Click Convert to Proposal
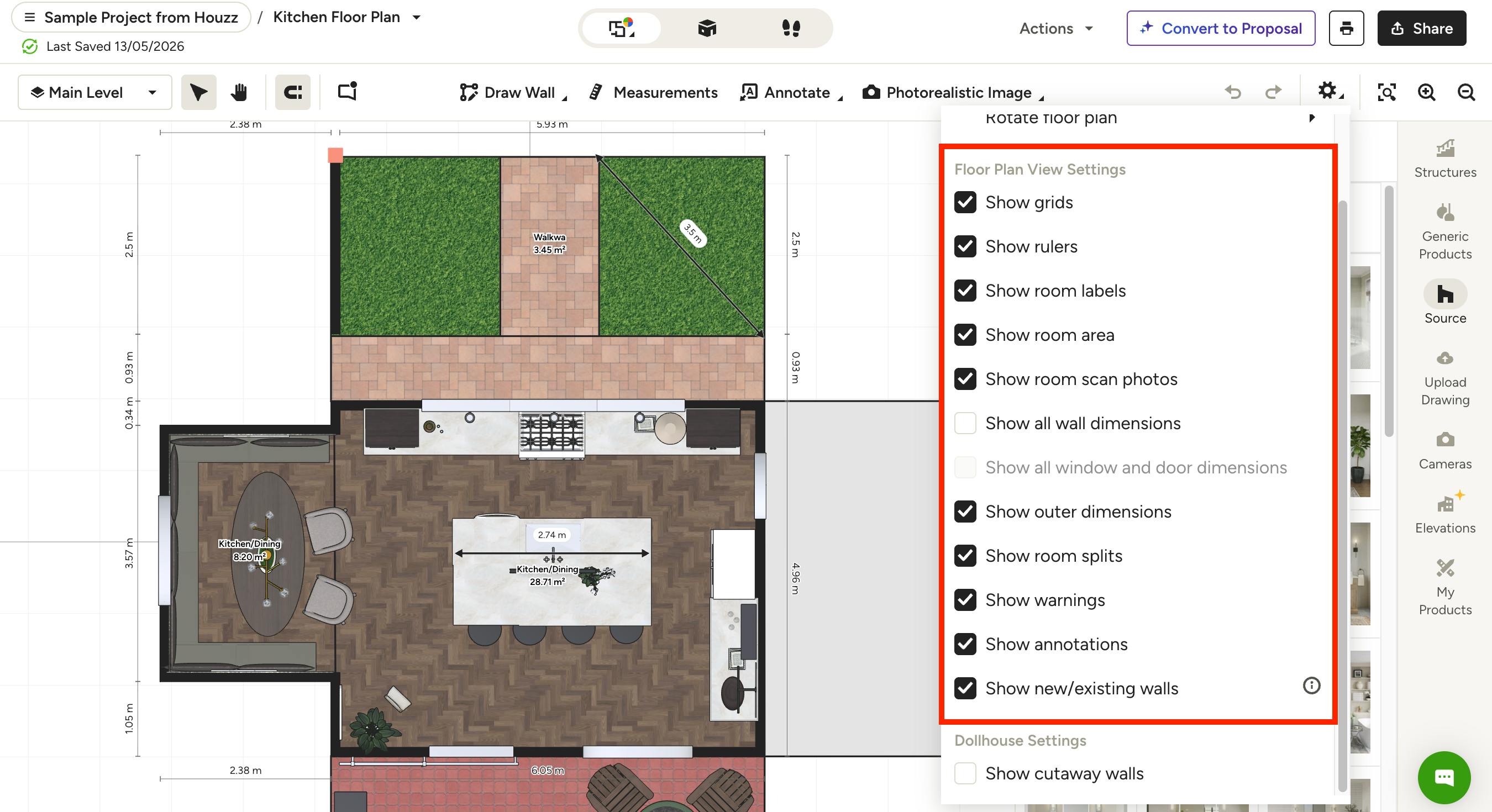The image size is (1492, 812). coord(1220,28)
